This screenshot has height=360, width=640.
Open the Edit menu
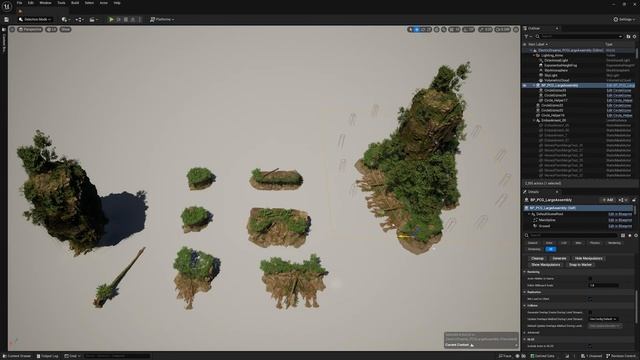click(x=31, y=3)
